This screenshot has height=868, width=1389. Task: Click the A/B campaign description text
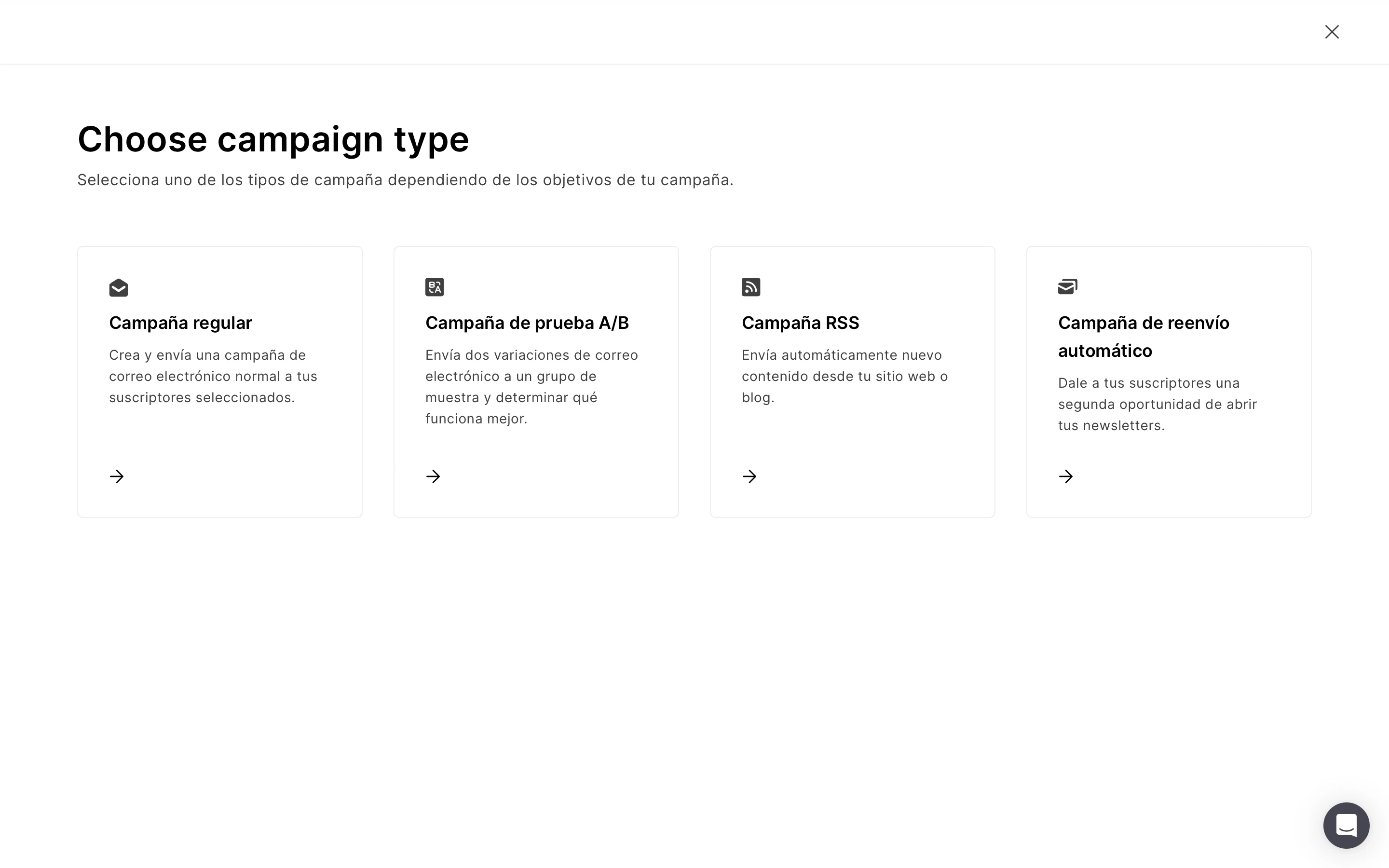click(x=531, y=386)
